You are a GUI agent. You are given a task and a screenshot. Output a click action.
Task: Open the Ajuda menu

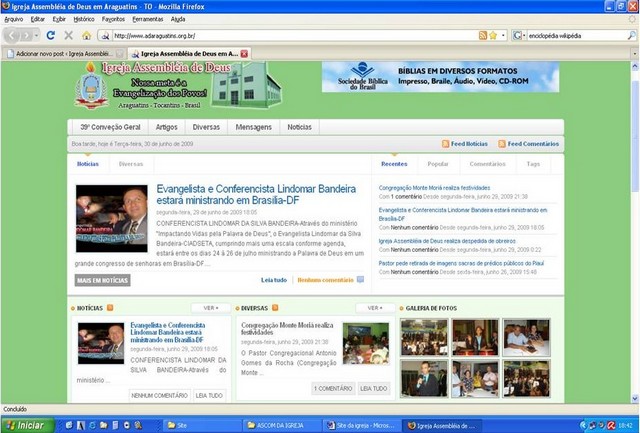(178, 19)
